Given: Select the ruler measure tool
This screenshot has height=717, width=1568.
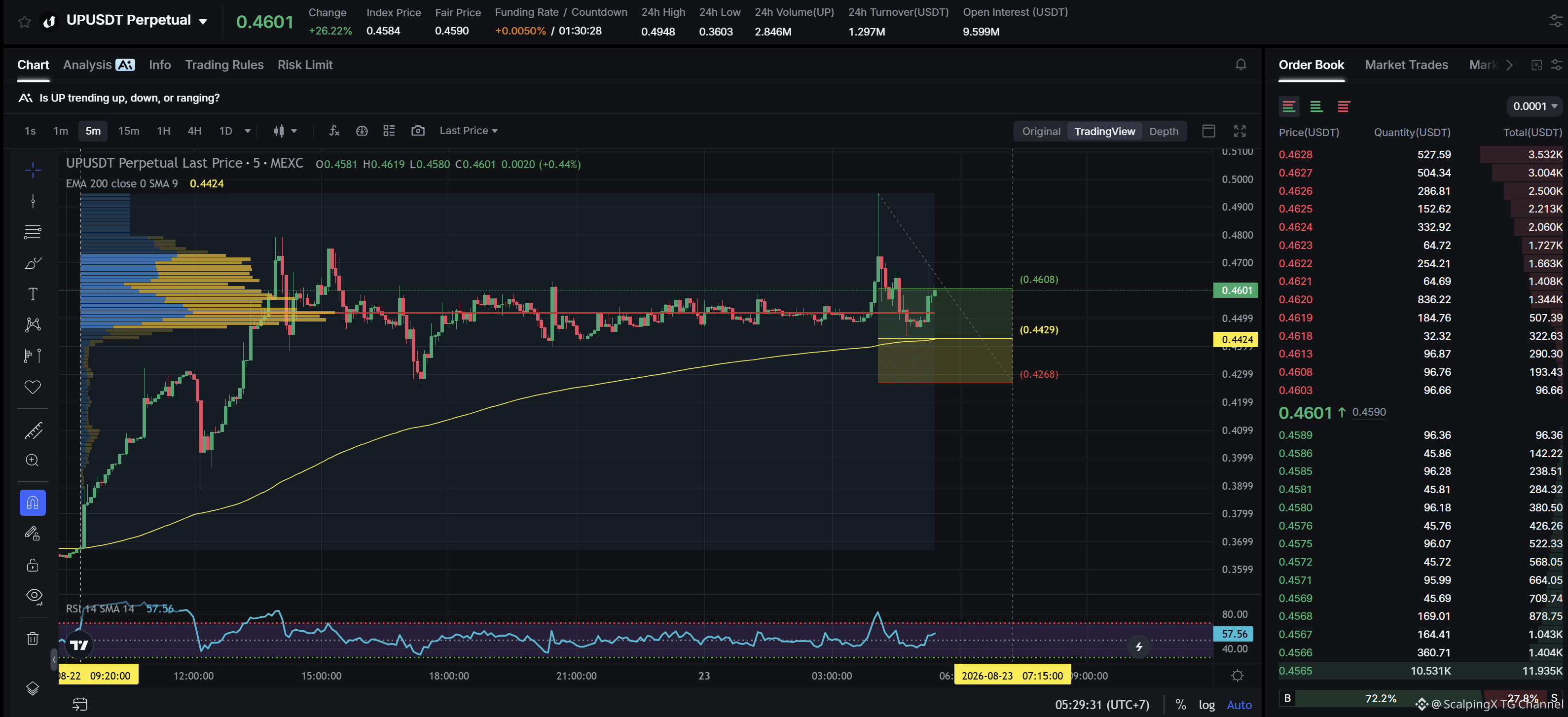Looking at the screenshot, I should pyautogui.click(x=33, y=430).
